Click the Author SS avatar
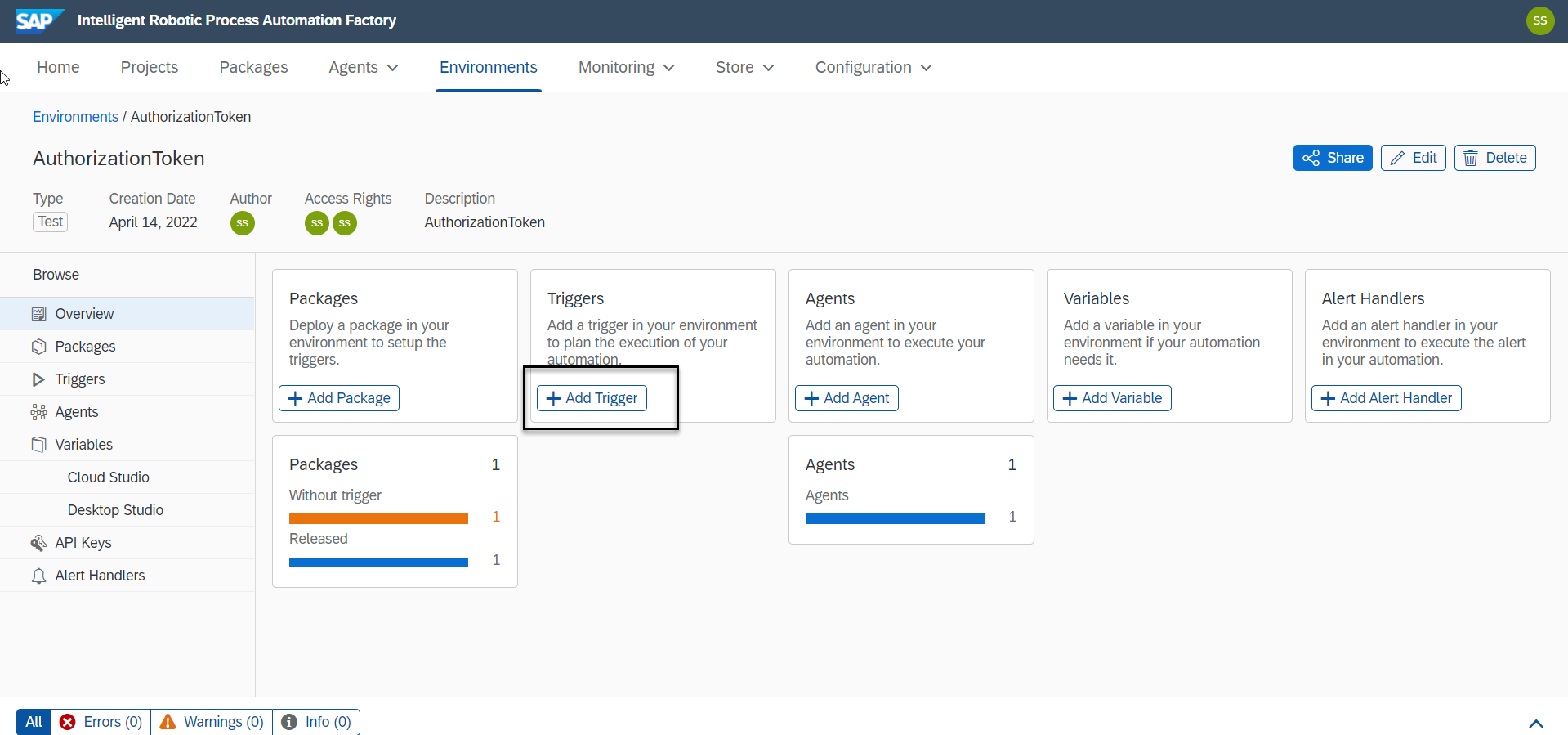This screenshot has width=1568, height=735. point(242,223)
